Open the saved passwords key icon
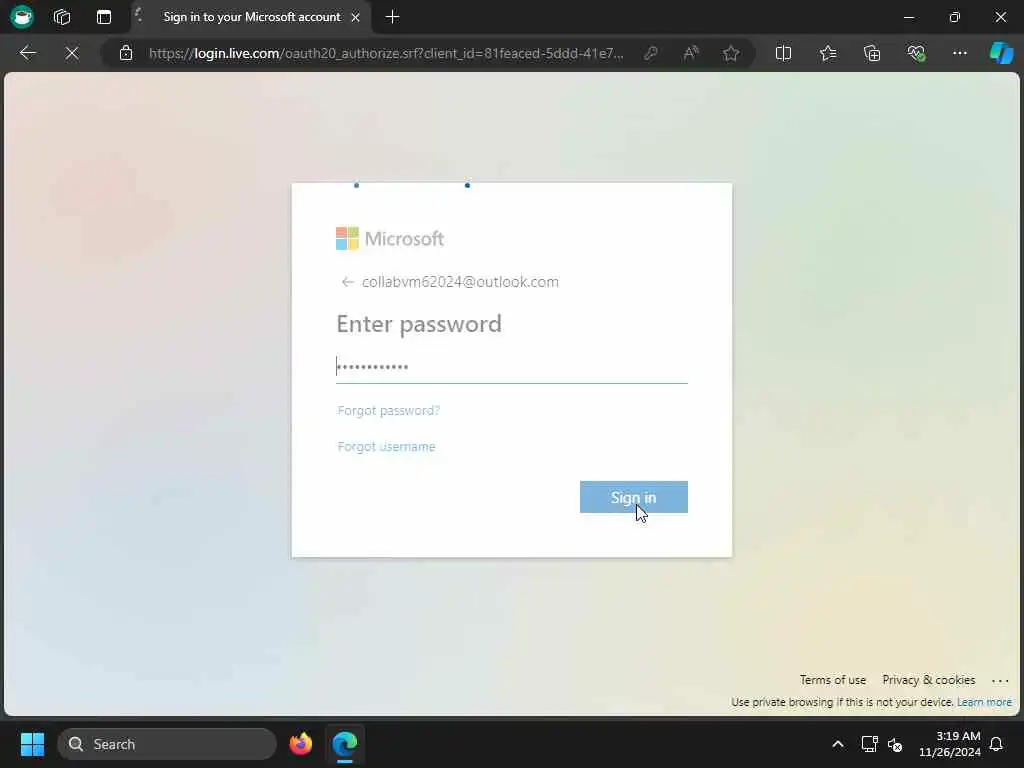The width and height of the screenshot is (1024, 768). (x=650, y=53)
